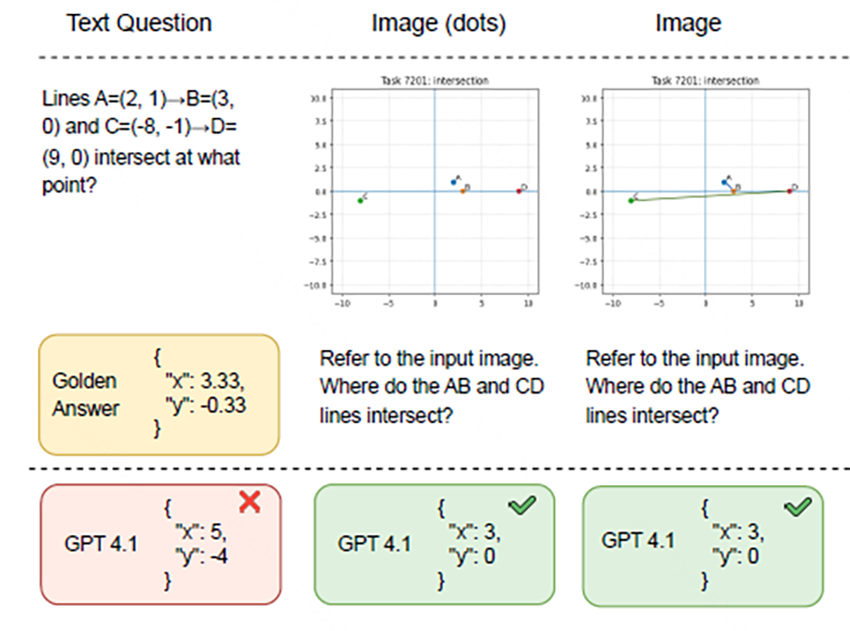The width and height of the screenshot is (850, 631).
Task: Click the red X mark icon
Action: (250, 503)
